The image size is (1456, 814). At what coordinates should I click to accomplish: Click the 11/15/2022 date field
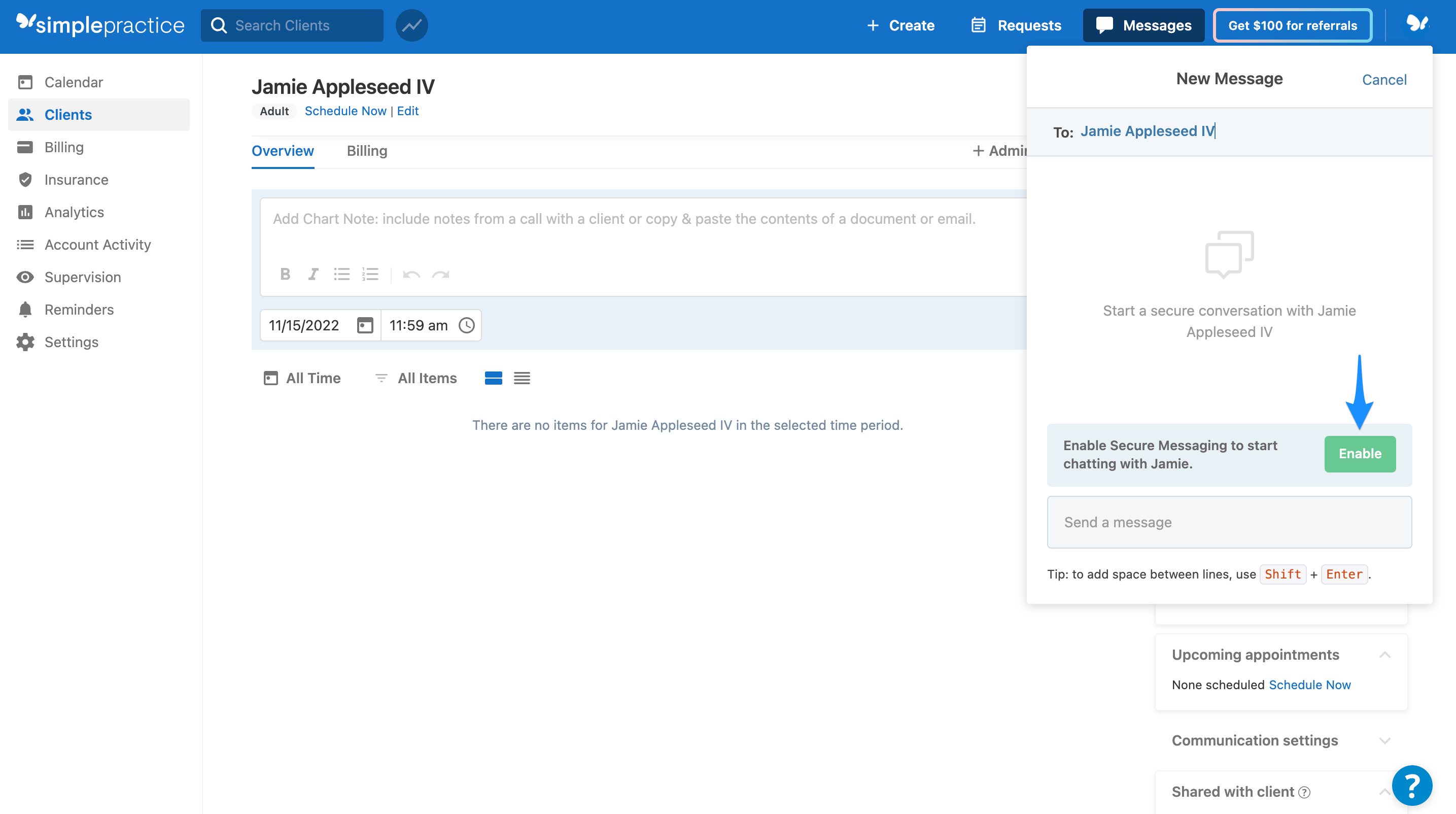(x=321, y=325)
